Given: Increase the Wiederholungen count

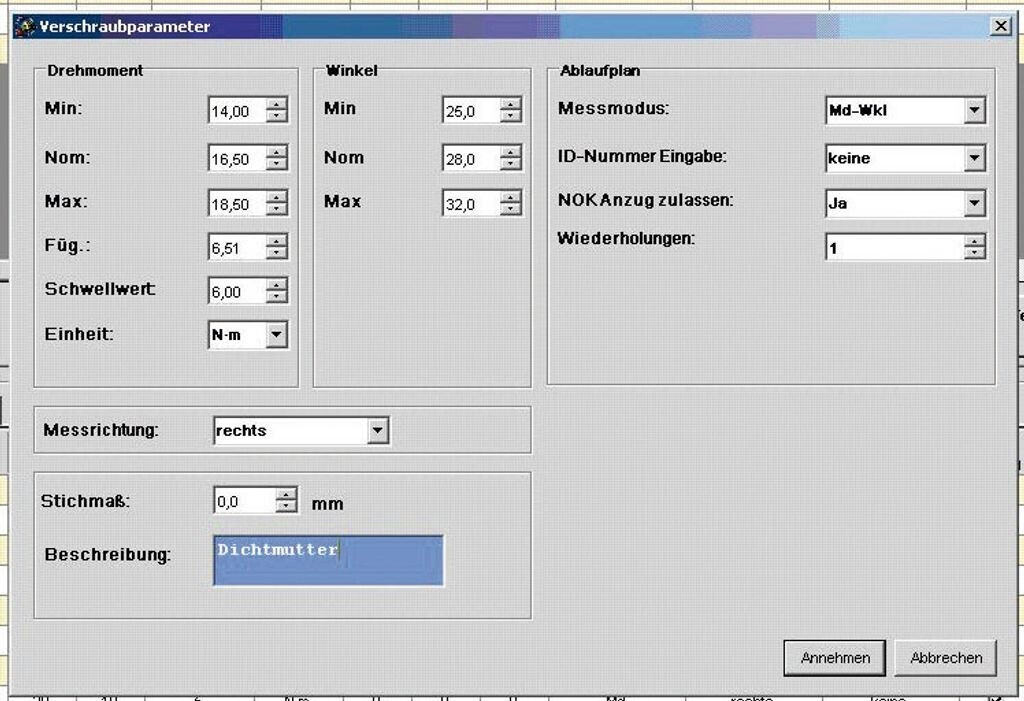Looking at the screenshot, I should coord(975,241).
